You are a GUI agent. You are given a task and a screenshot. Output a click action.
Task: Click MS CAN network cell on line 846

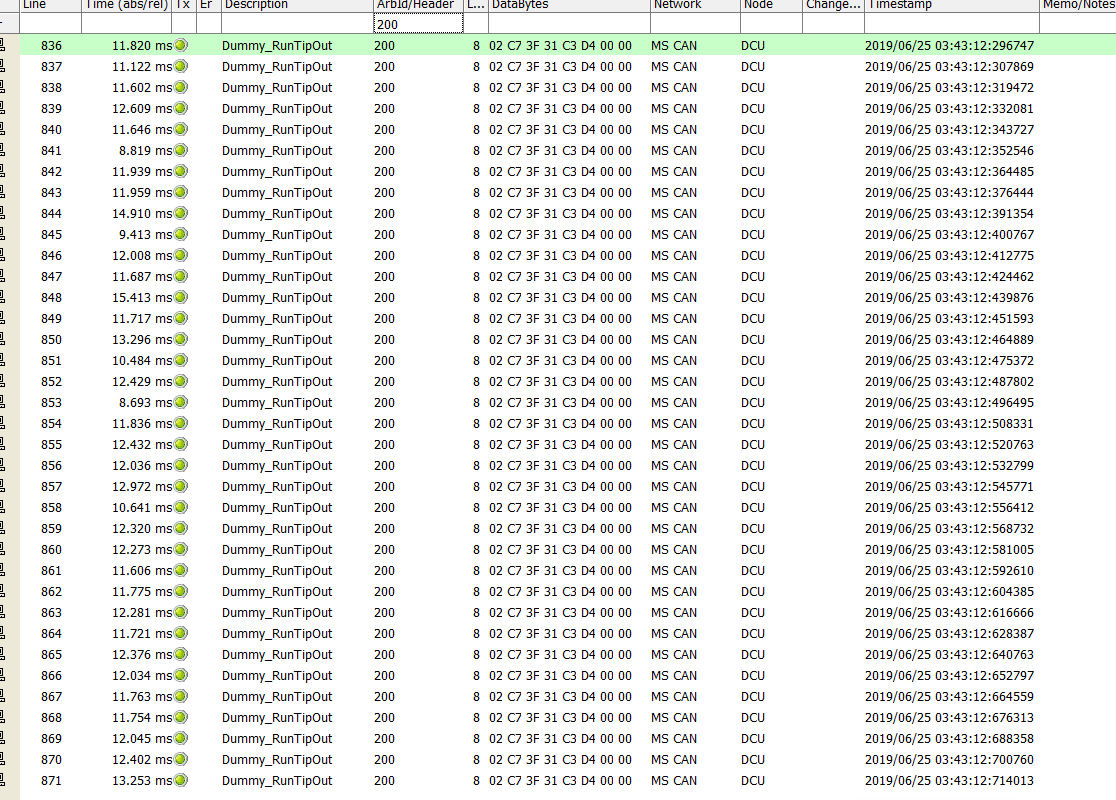[673, 256]
